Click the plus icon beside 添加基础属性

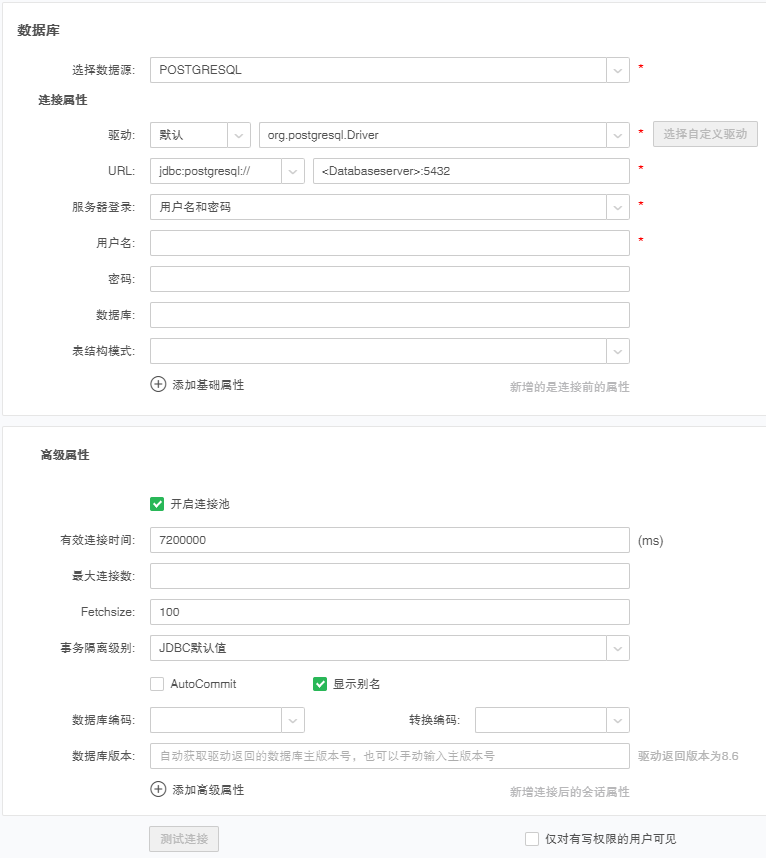(158, 384)
